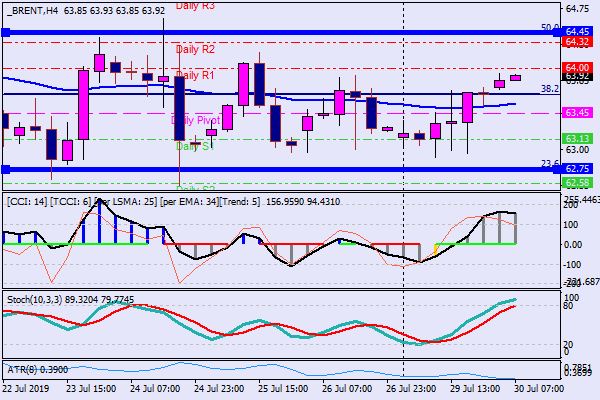The image size is (600, 400).
Task: Click the Daily R1 pivot label
Action: 195,75
